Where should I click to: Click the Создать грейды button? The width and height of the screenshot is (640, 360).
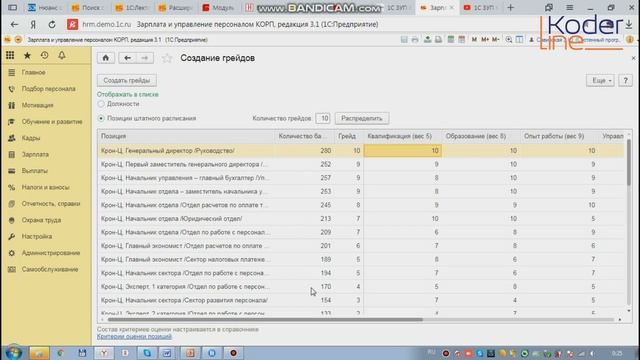click(x=127, y=80)
